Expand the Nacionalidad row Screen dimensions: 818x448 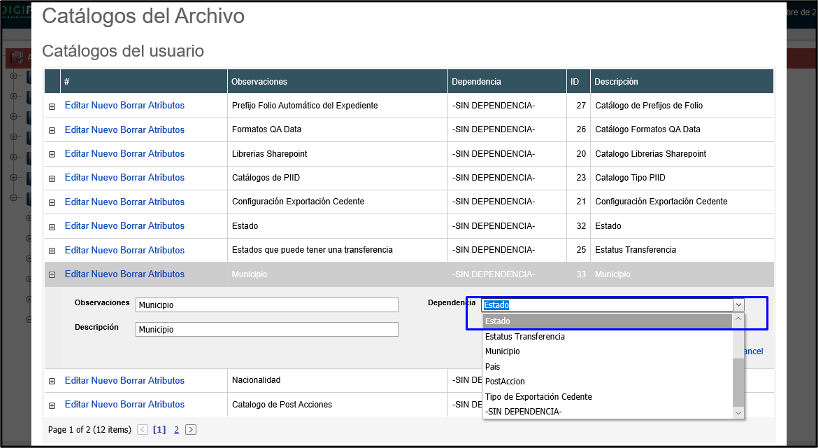(52, 381)
